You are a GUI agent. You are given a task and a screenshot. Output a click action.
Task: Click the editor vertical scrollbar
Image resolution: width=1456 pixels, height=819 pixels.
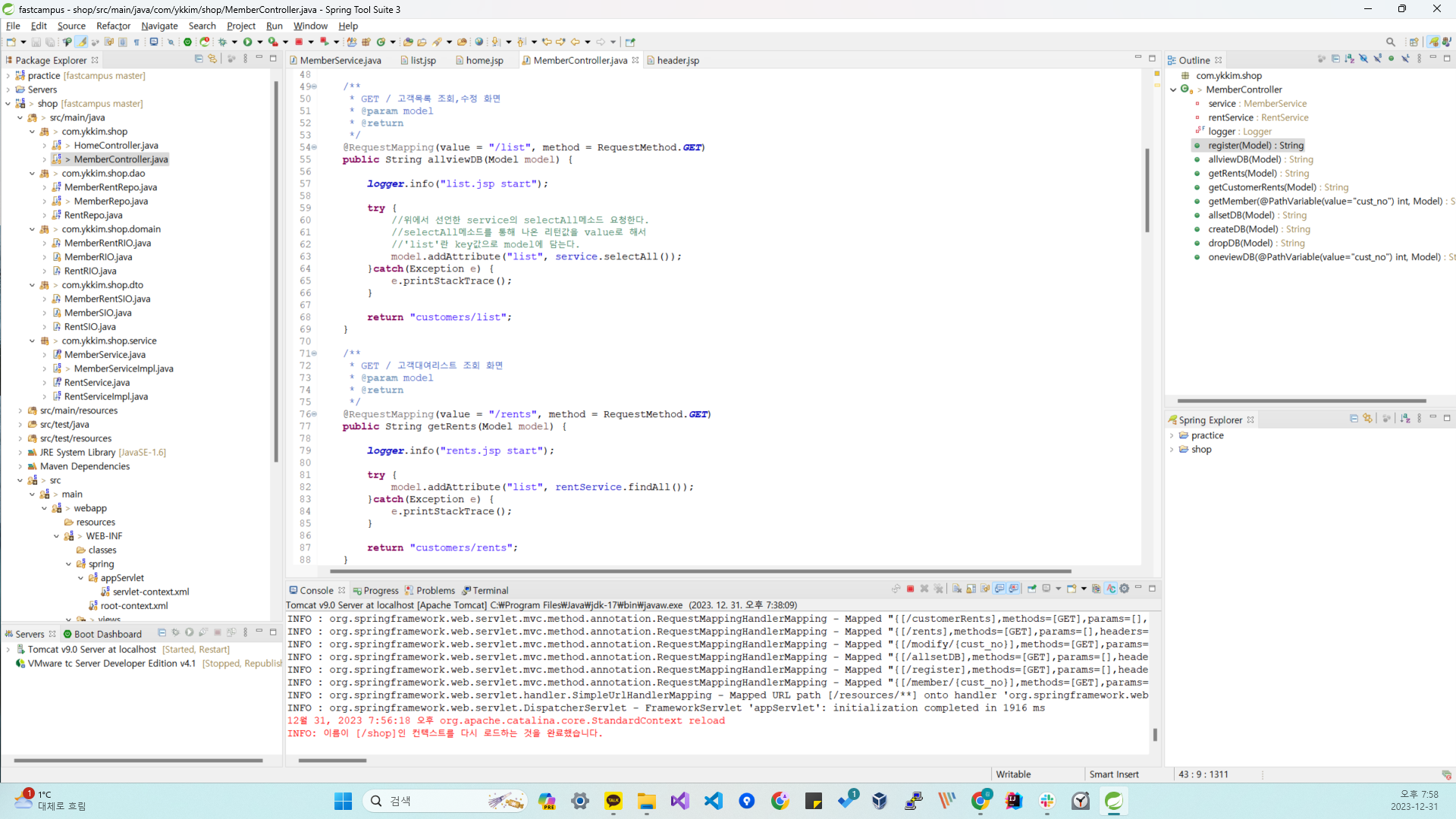tap(1147, 190)
